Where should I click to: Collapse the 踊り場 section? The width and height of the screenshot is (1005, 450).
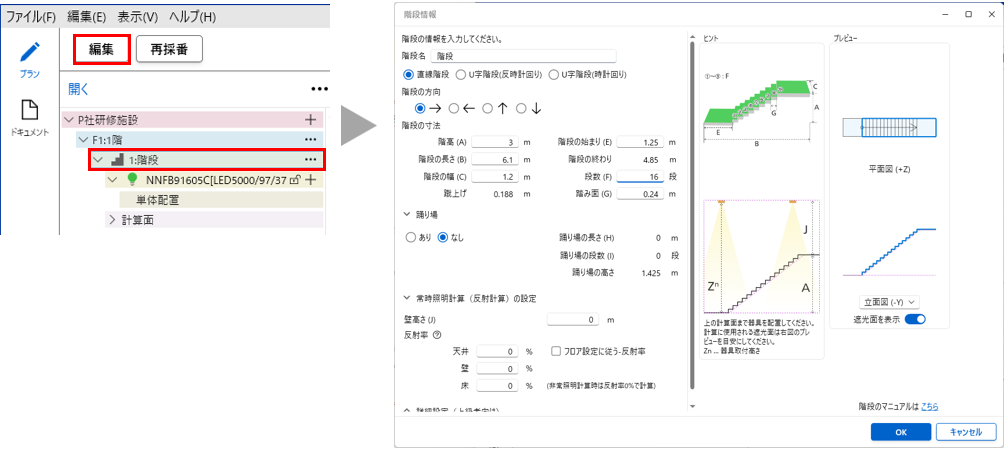tap(406, 214)
